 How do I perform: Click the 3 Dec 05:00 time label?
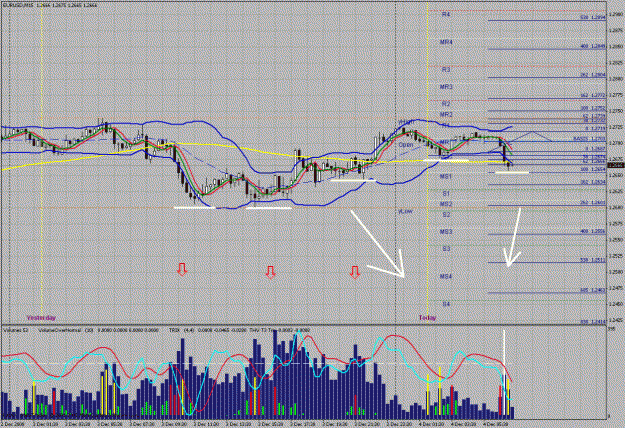coord(109,425)
